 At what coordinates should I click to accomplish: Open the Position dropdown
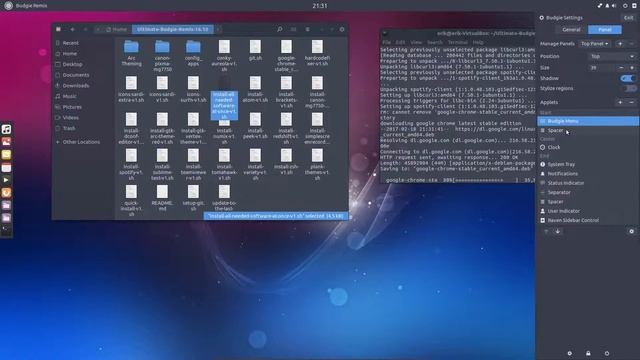point(611,56)
